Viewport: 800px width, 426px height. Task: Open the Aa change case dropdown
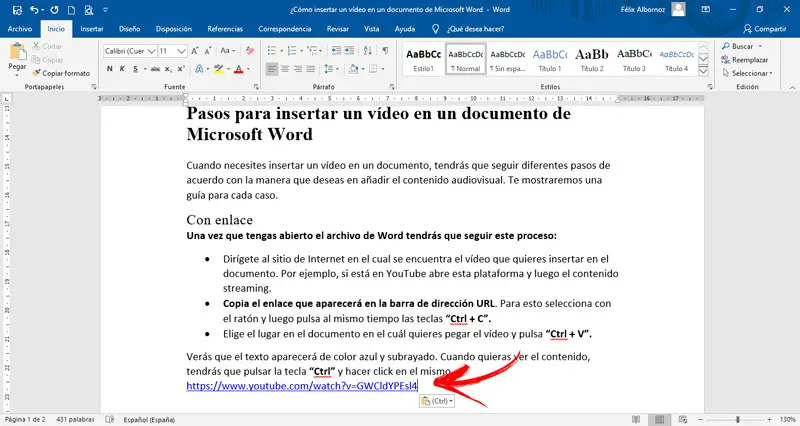coord(228,51)
